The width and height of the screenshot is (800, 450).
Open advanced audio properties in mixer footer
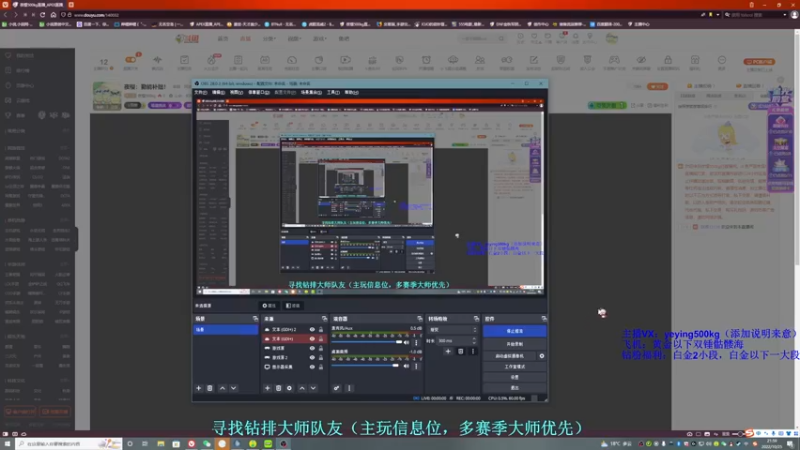tap(337, 388)
